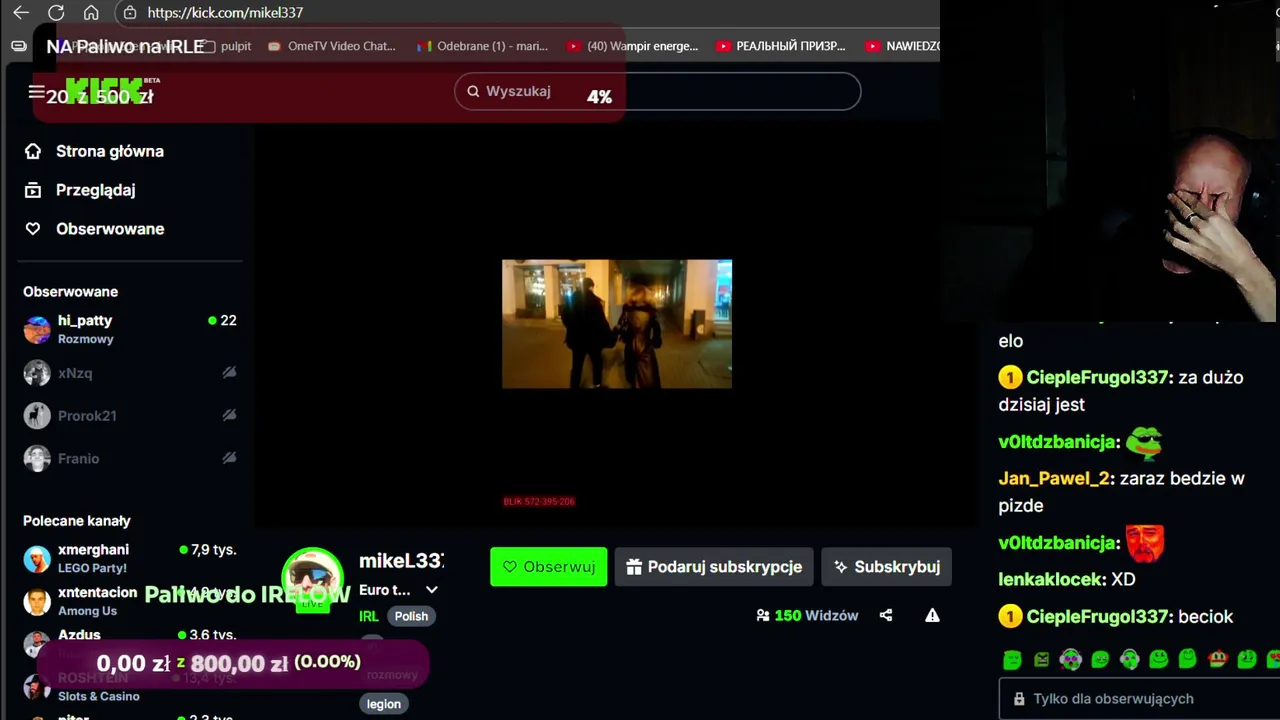Pick the angry green square emote
Screen dimensions: 1280x720
[1041, 660]
